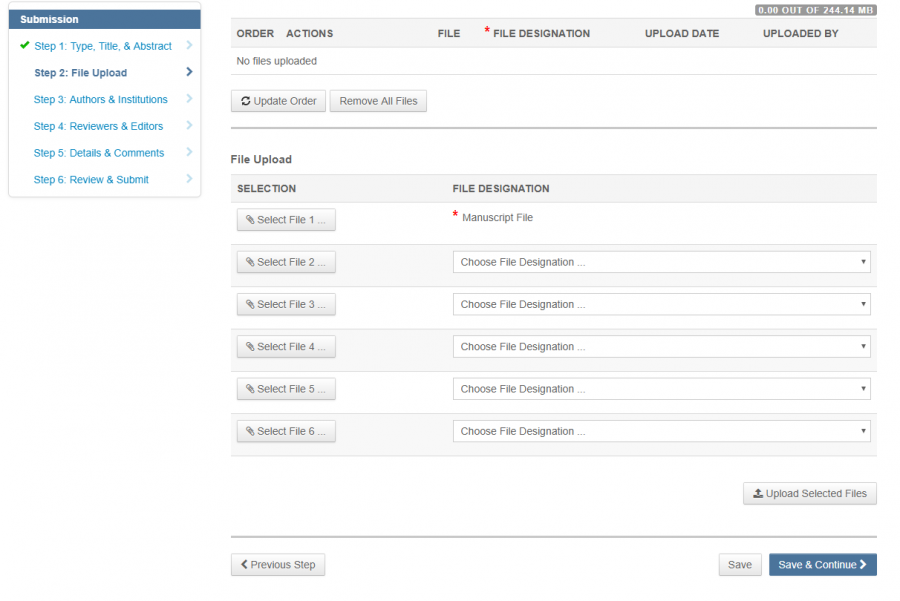900x601 pixels.
Task: Expand File Designation dropdown for File 5
Action: click(x=661, y=389)
